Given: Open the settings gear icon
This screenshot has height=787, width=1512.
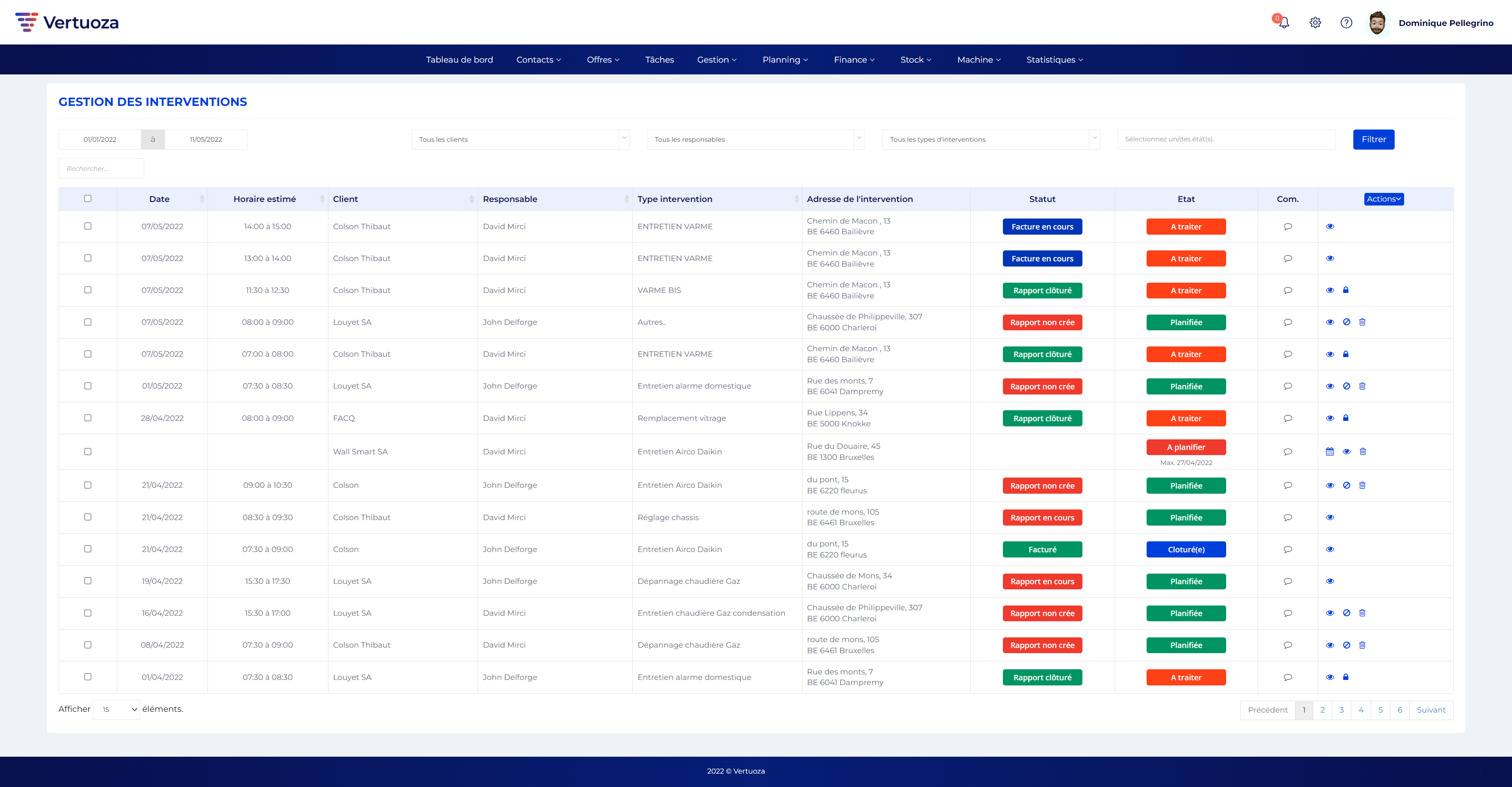Looking at the screenshot, I should point(1315,23).
